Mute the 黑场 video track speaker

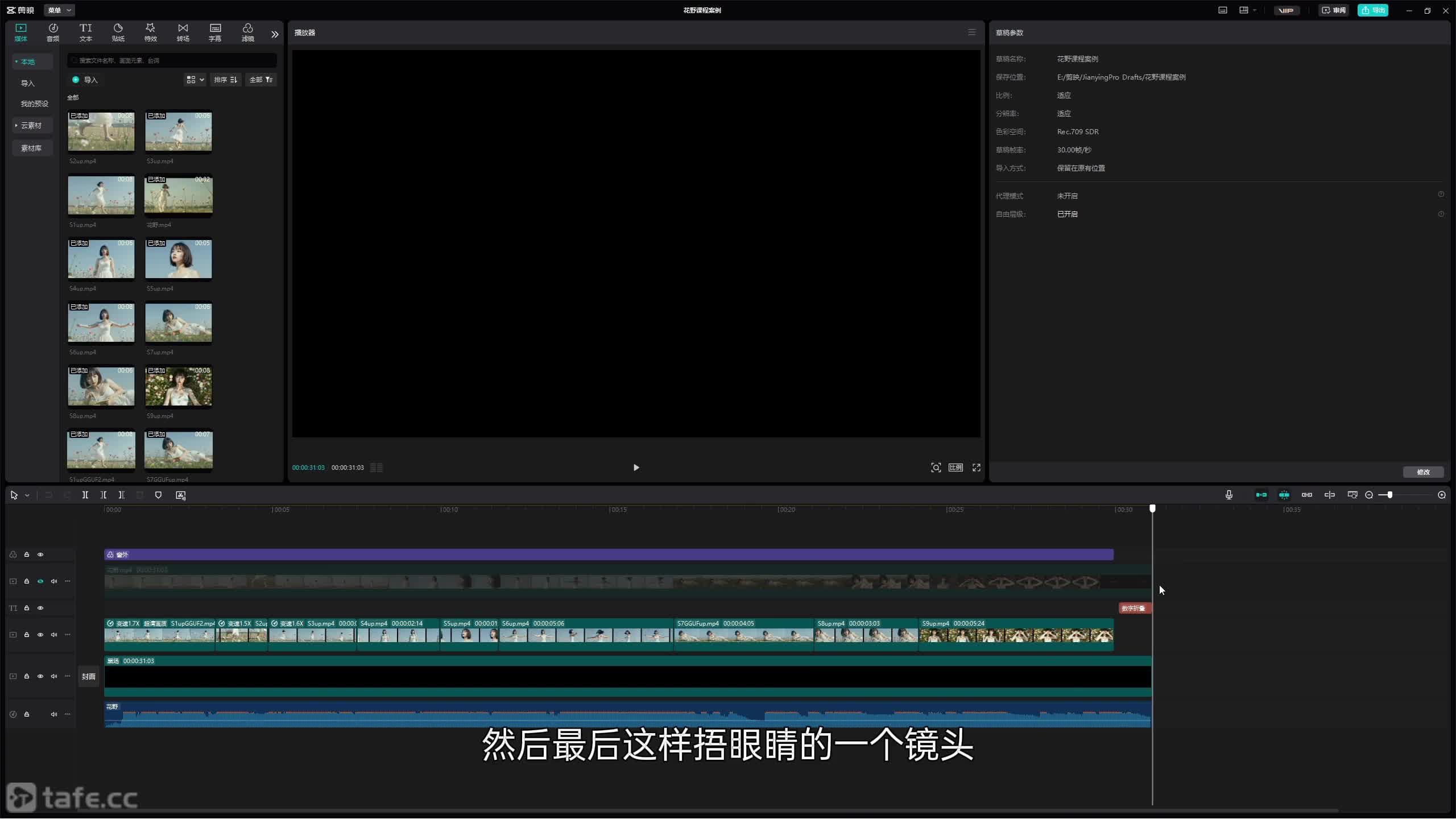54,676
